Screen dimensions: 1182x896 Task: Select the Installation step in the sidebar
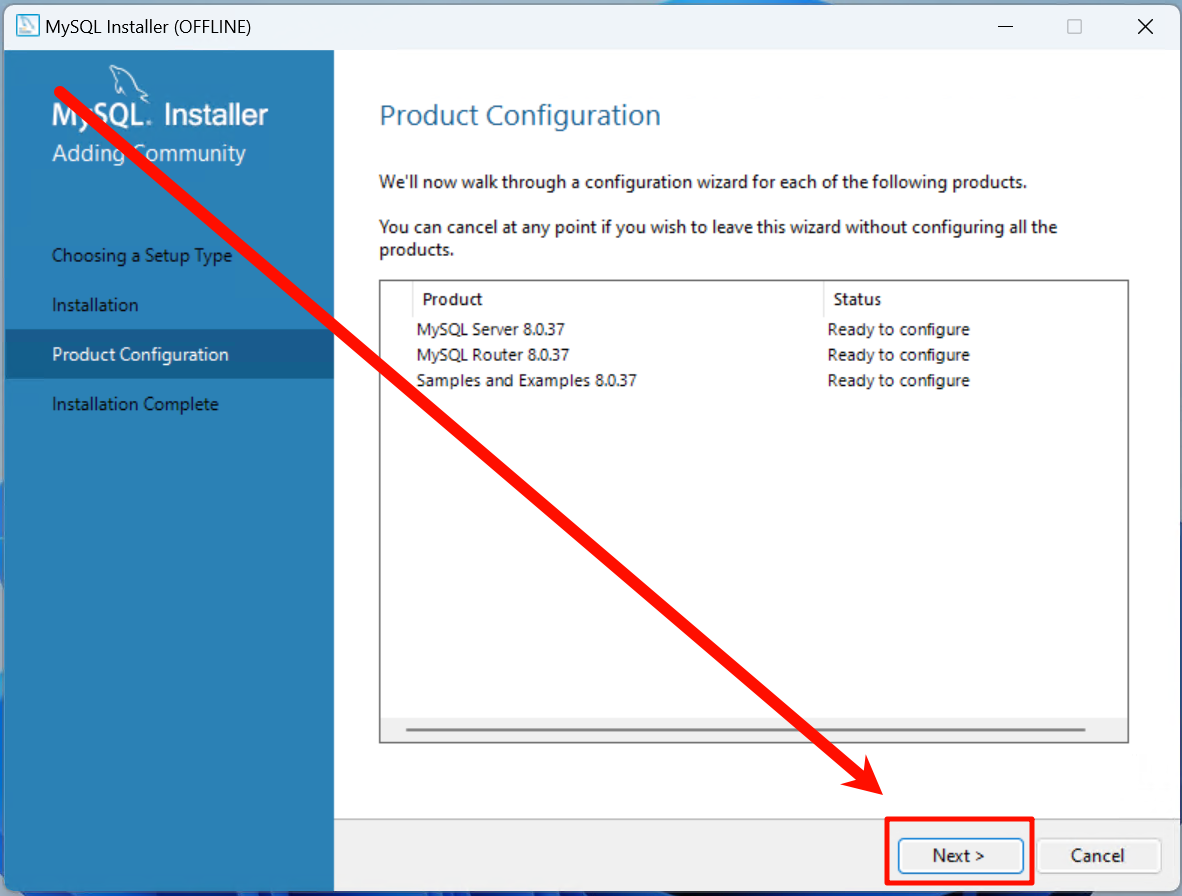point(95,305)
